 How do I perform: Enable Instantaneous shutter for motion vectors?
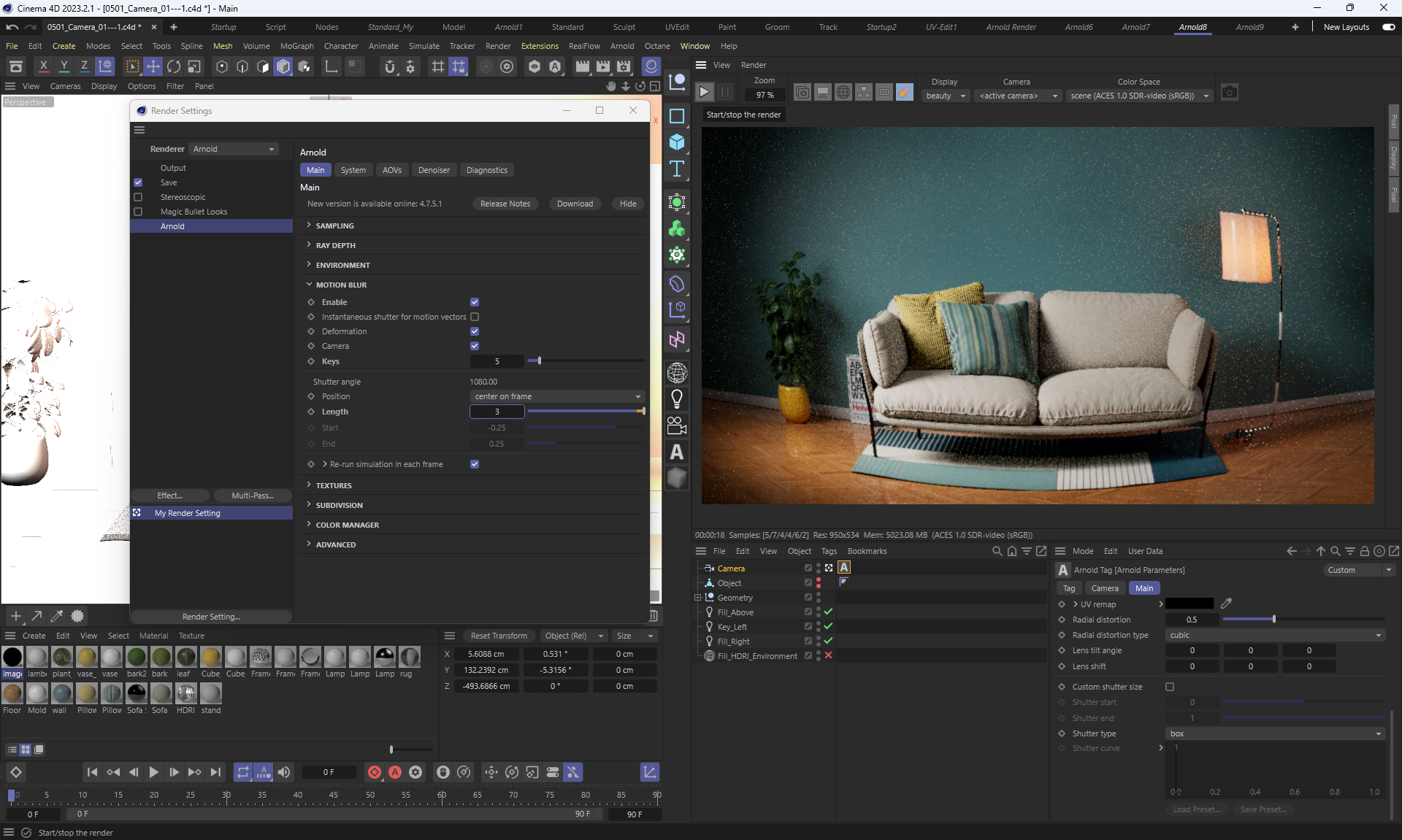[475, 317]
